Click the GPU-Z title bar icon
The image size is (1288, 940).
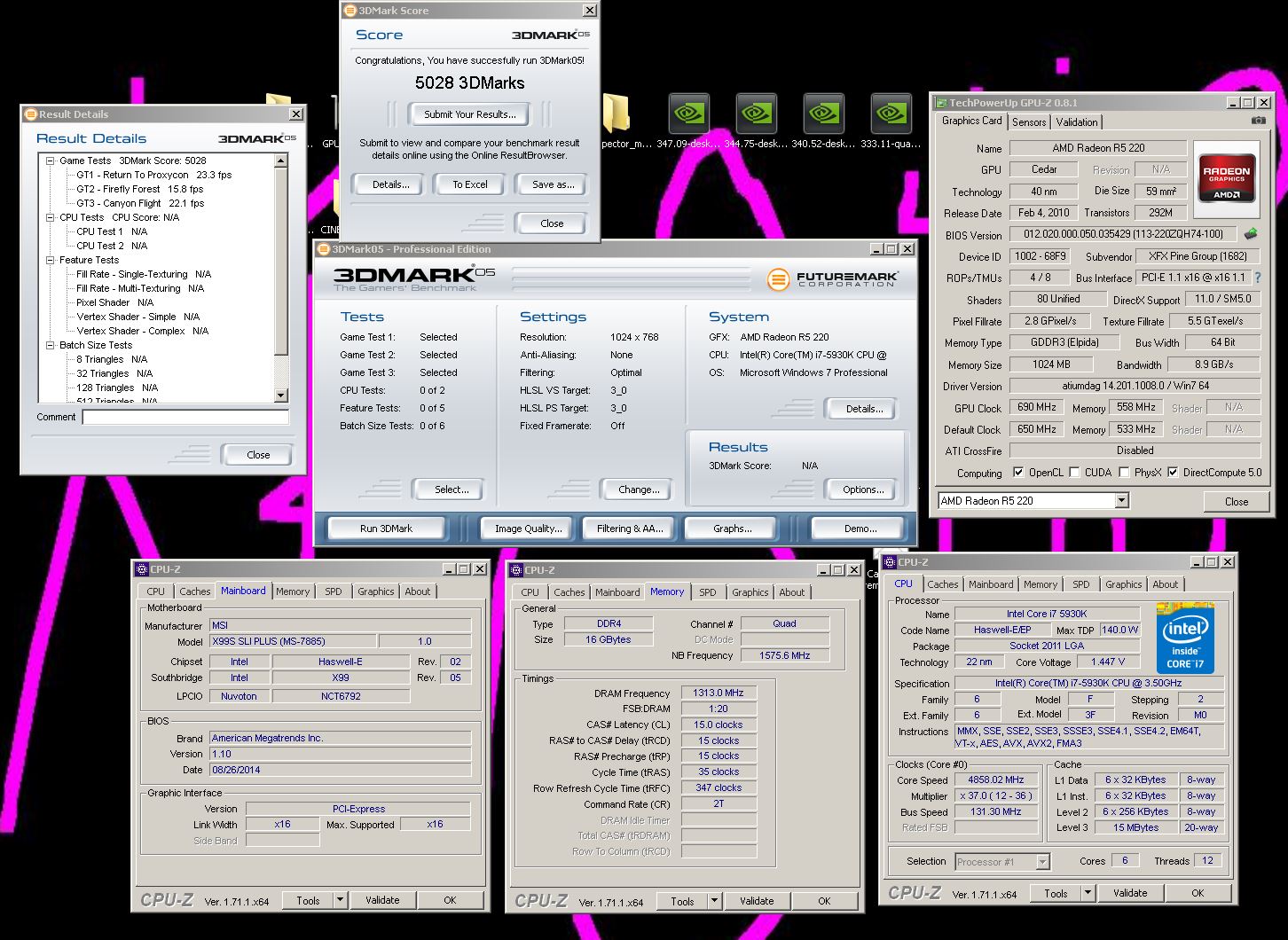941,103
